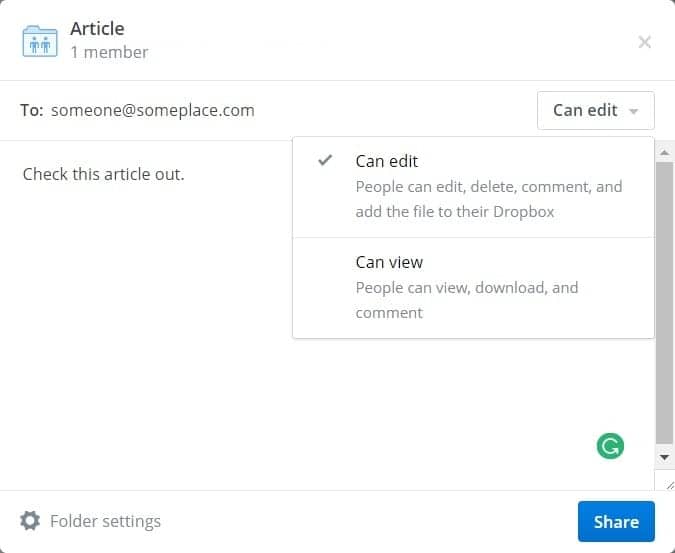Click the dropdown arrow beside Can edit
This screenshot has width=675, height=553.
pyautogui.click(x=633, y=111)
